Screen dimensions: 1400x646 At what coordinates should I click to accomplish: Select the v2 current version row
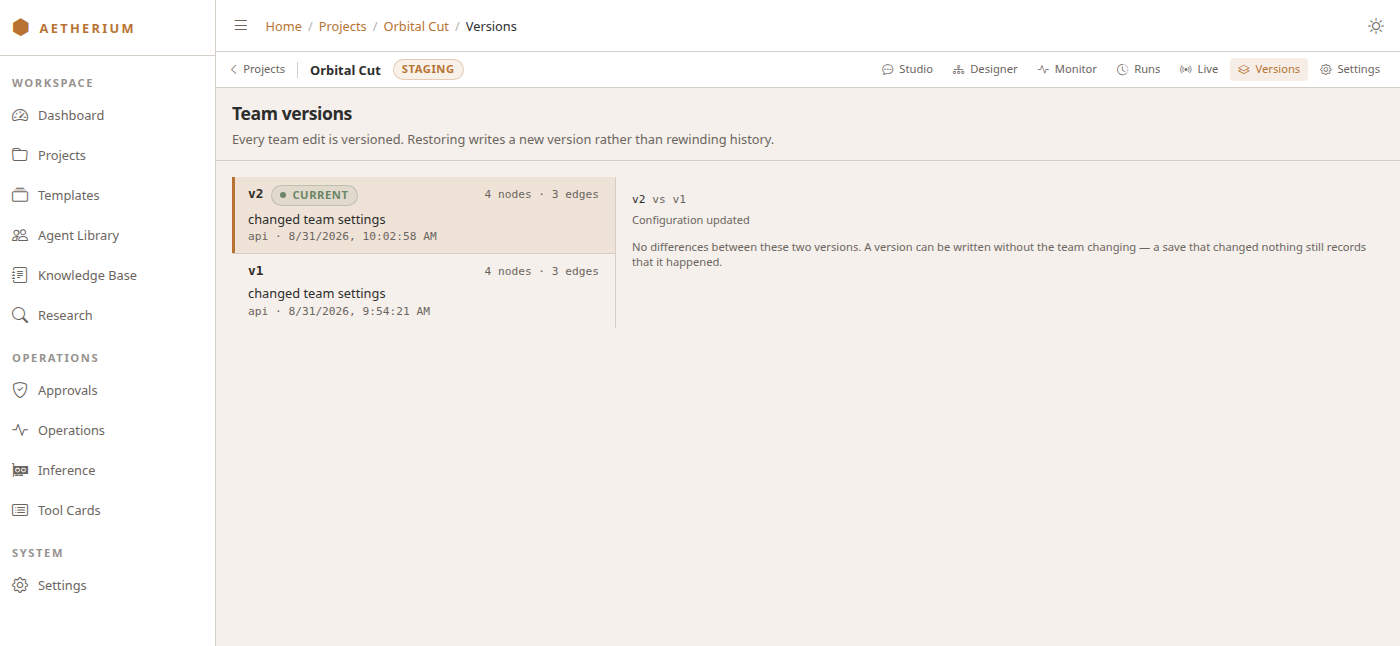(424, 215)
